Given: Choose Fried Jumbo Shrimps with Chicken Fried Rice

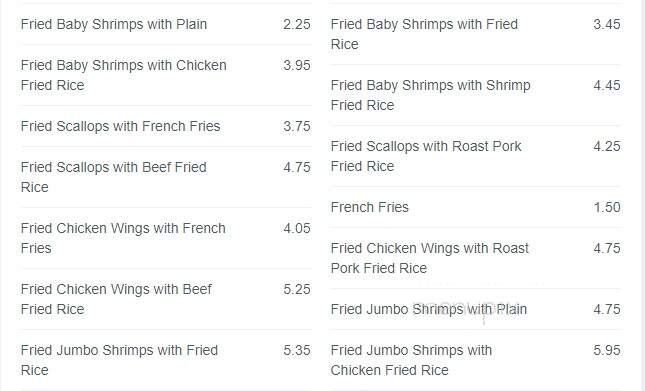Looking at the screenshot, I should tap(412, 360).
